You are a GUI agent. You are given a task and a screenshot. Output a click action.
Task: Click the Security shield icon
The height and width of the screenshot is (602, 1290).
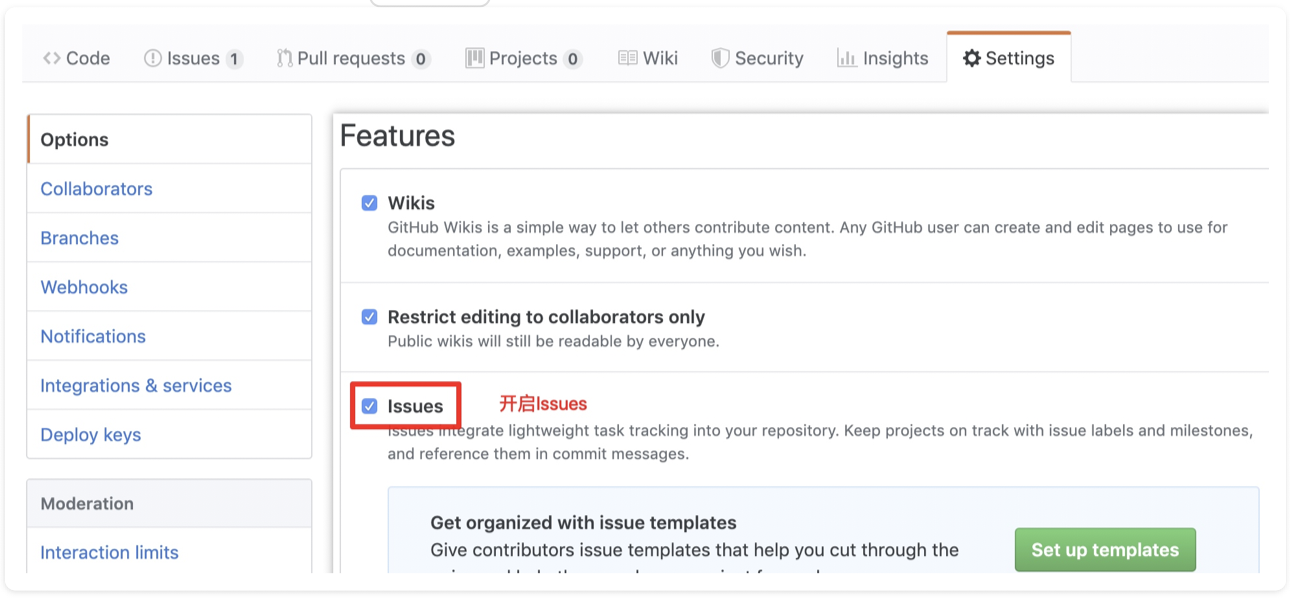[720, 59]
